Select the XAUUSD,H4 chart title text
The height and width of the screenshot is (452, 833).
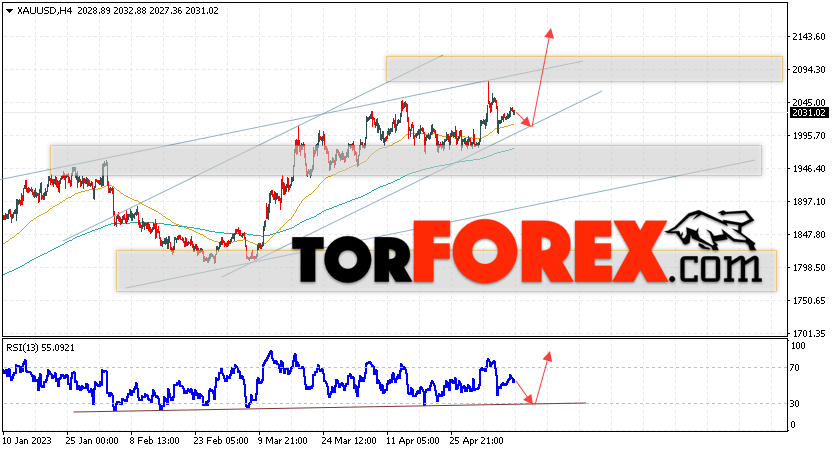[44, 11]
